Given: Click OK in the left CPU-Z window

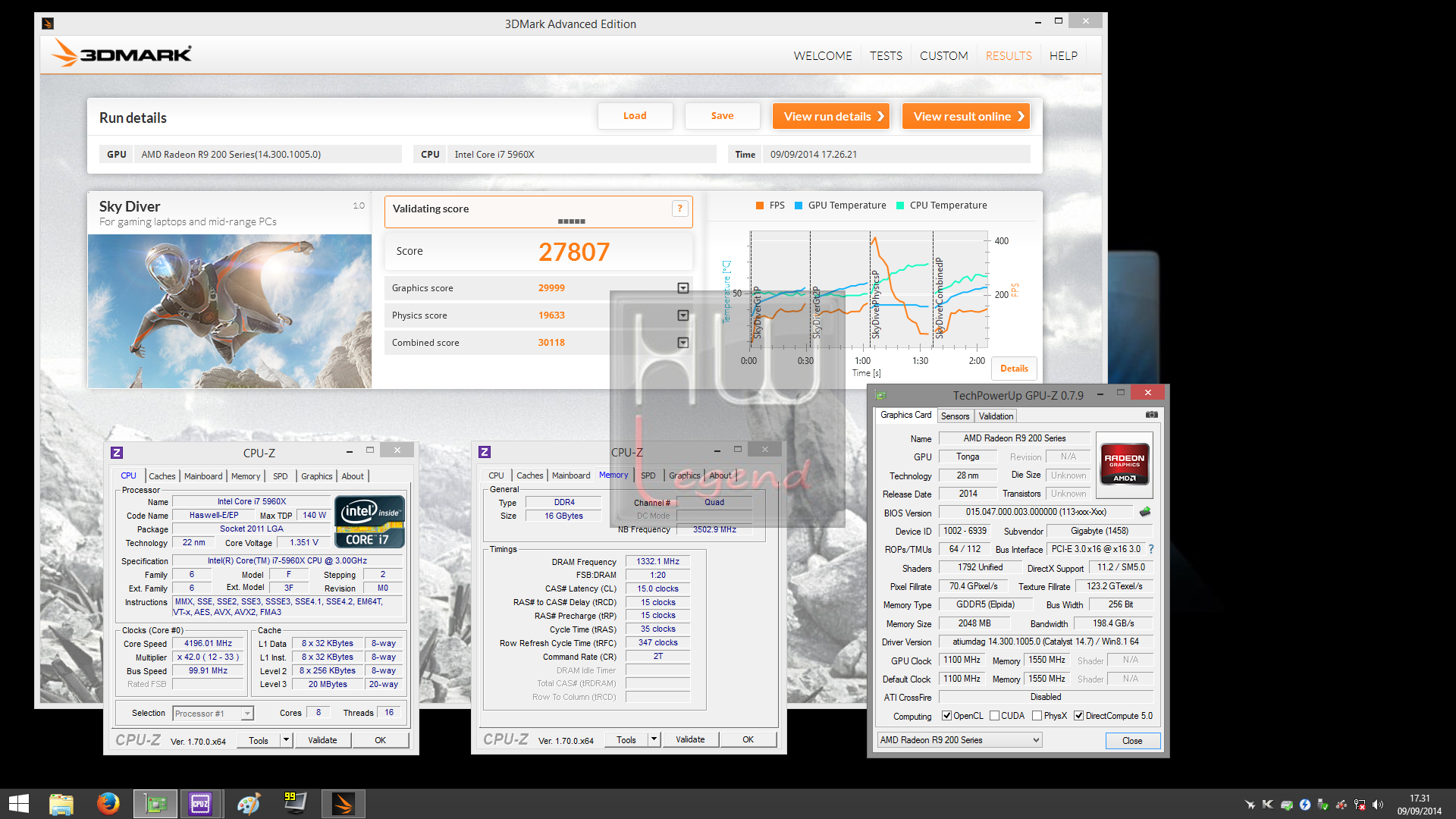Looking at the screenshot, I should [380, 740].
